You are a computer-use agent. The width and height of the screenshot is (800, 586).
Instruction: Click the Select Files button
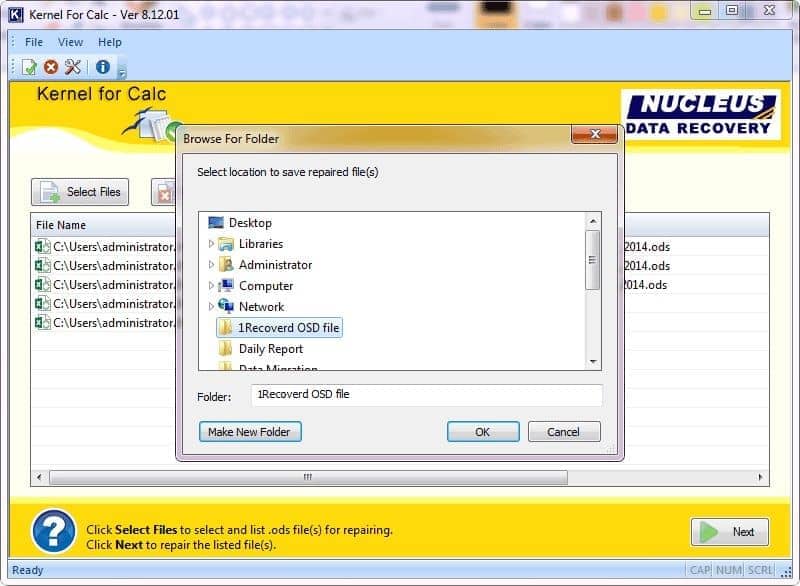tap(80, 192)
